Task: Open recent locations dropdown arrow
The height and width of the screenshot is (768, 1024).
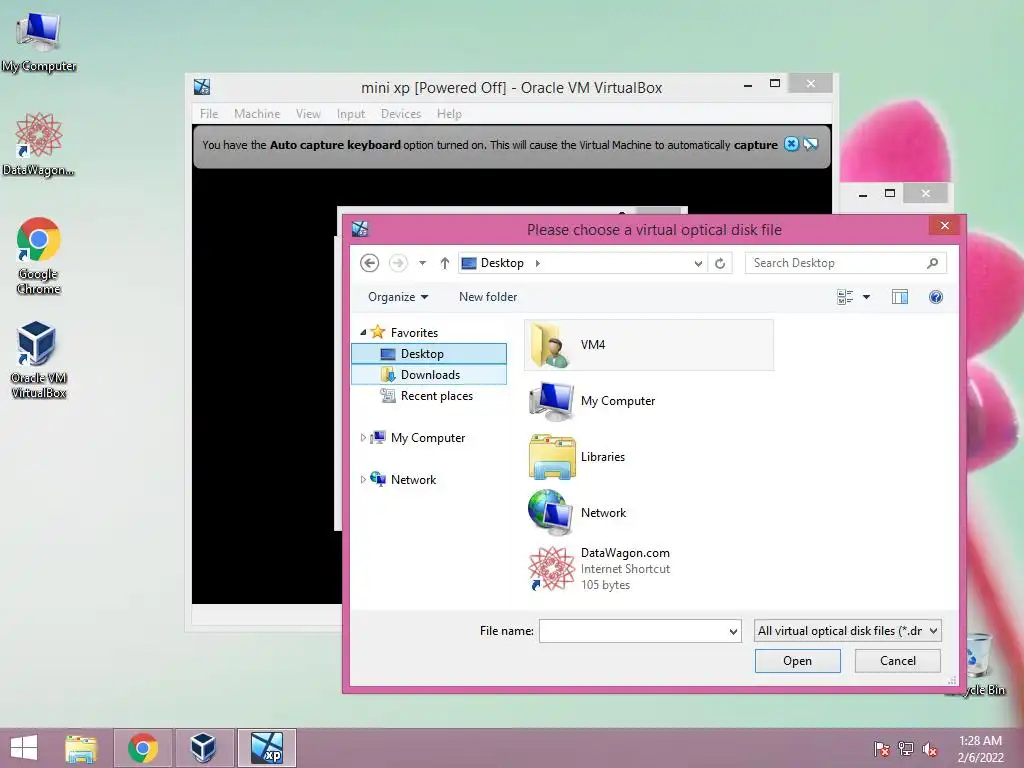Action: (423, 263)
